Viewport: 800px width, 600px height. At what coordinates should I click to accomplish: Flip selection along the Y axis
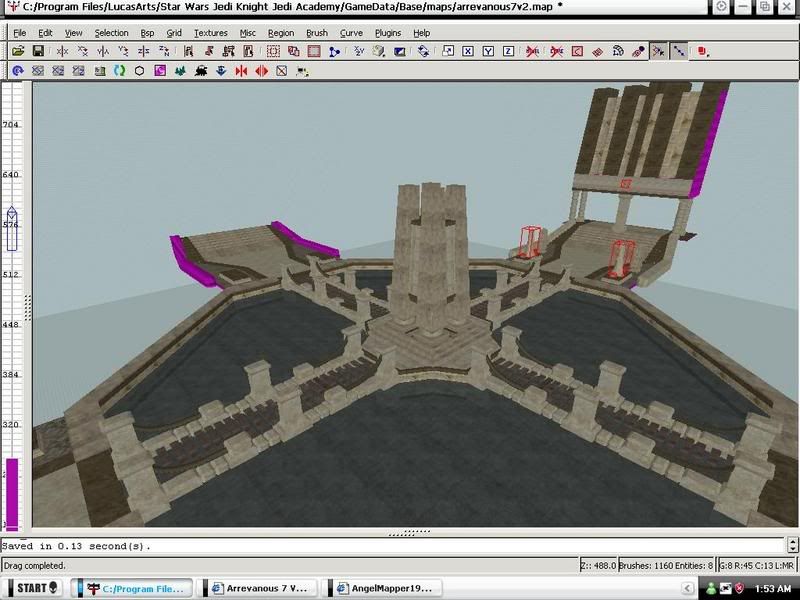pyautogui.click(x=103, y=51)
